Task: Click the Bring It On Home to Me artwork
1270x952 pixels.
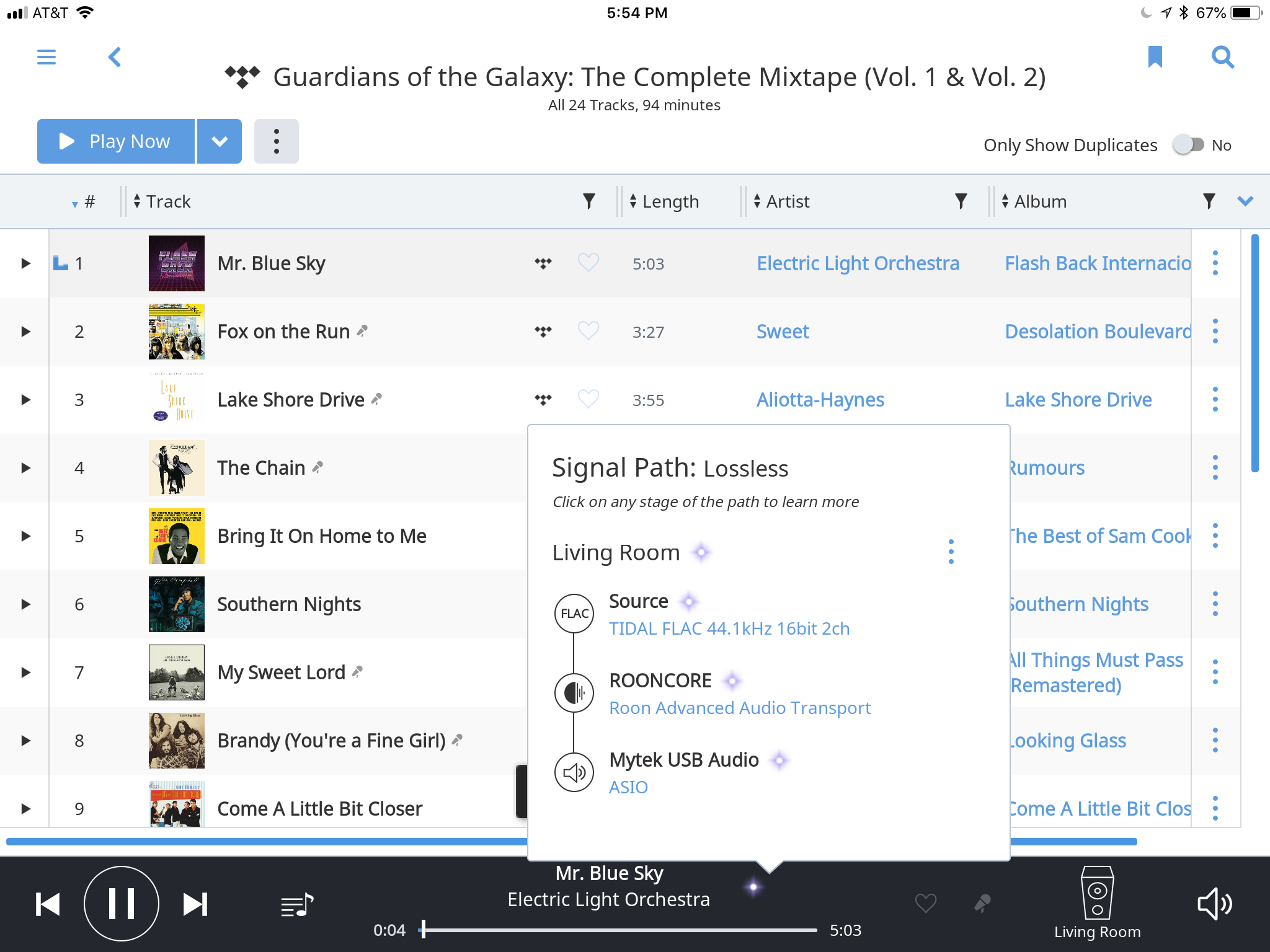Action: (x=177, y=536)
